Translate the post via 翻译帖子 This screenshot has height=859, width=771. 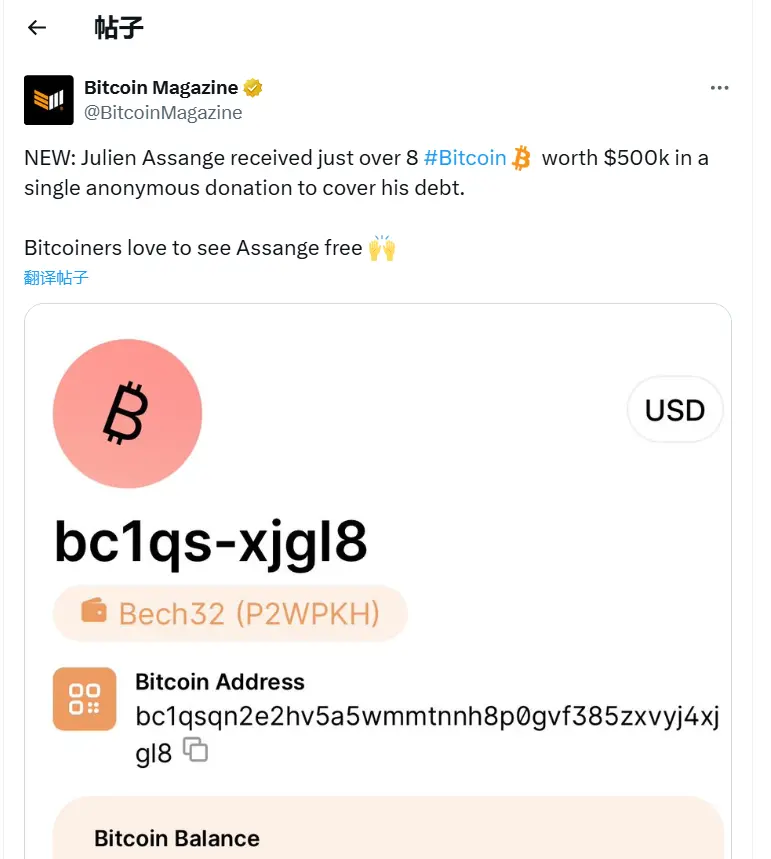(x=56, y=278)
